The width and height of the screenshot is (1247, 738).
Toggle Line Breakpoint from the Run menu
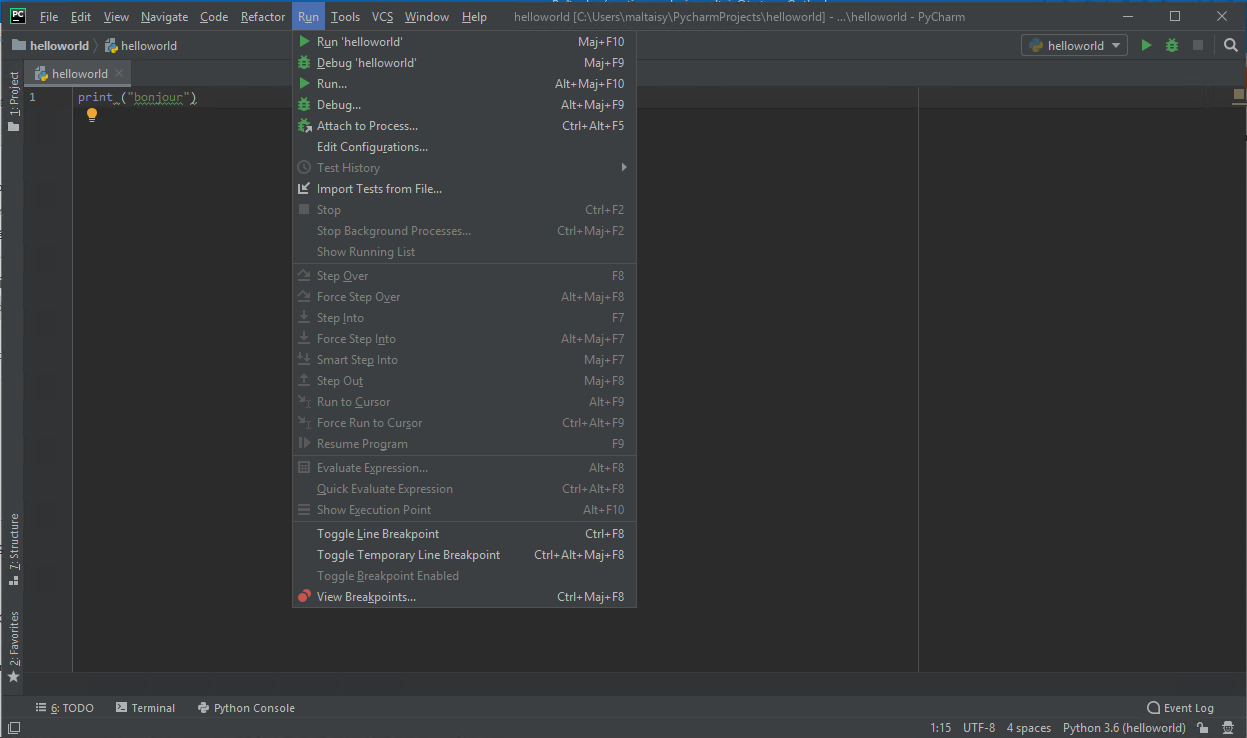click(x=378, y=534)
